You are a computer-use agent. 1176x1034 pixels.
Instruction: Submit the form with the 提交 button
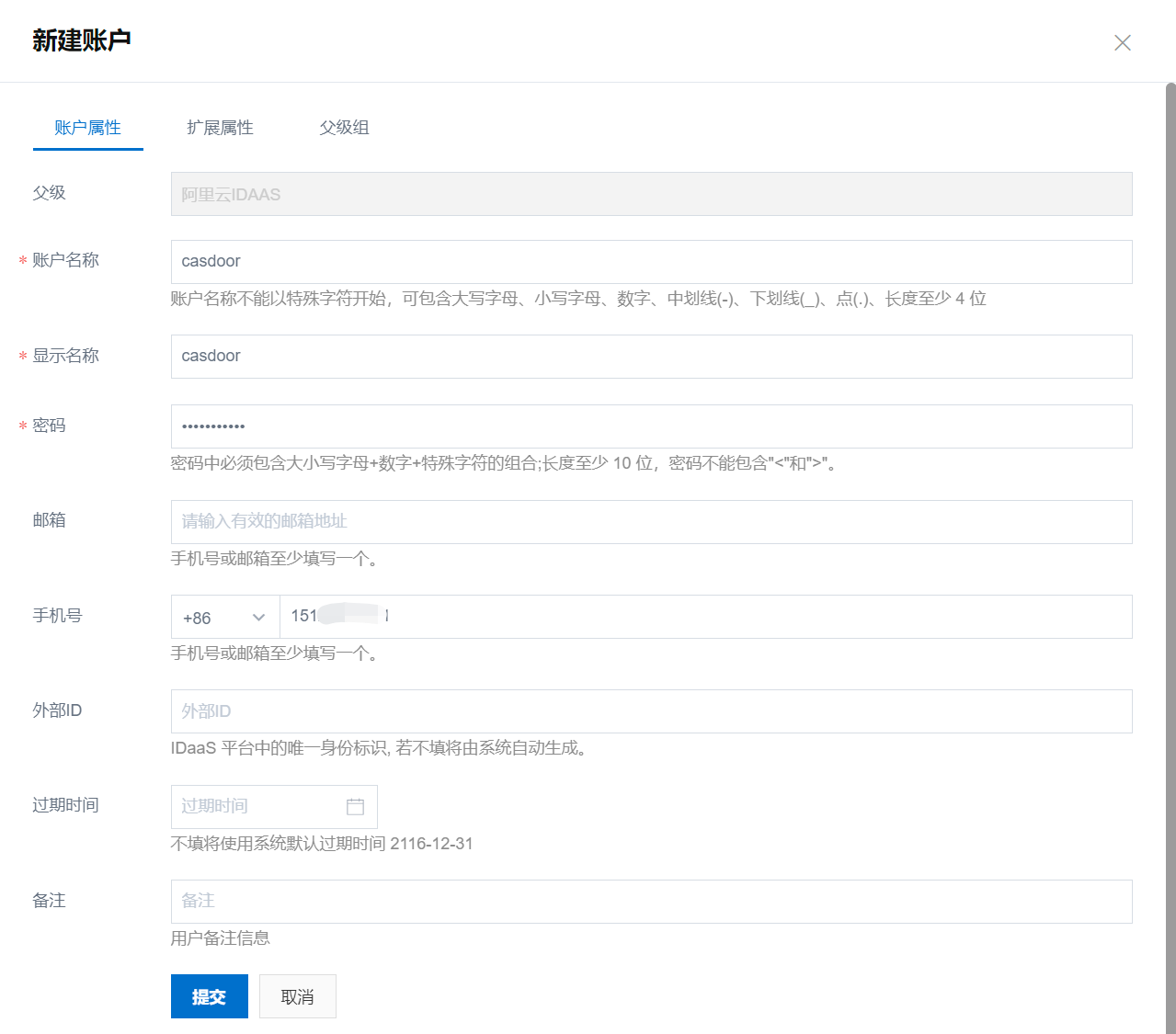[209, 995]
